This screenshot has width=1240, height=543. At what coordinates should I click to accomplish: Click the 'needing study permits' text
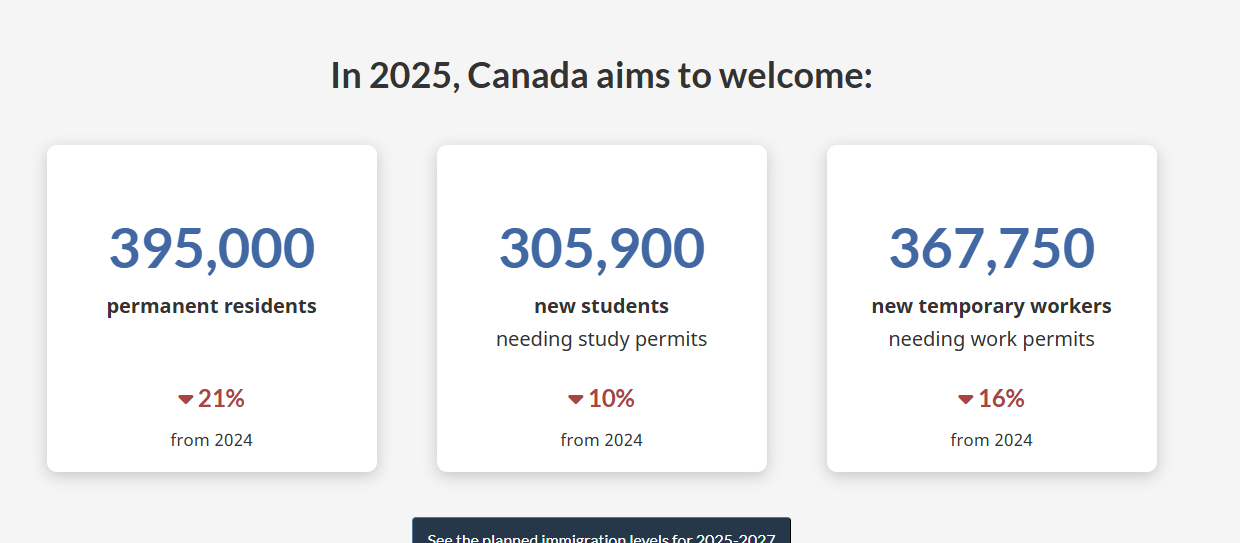(x=602, y=339)
